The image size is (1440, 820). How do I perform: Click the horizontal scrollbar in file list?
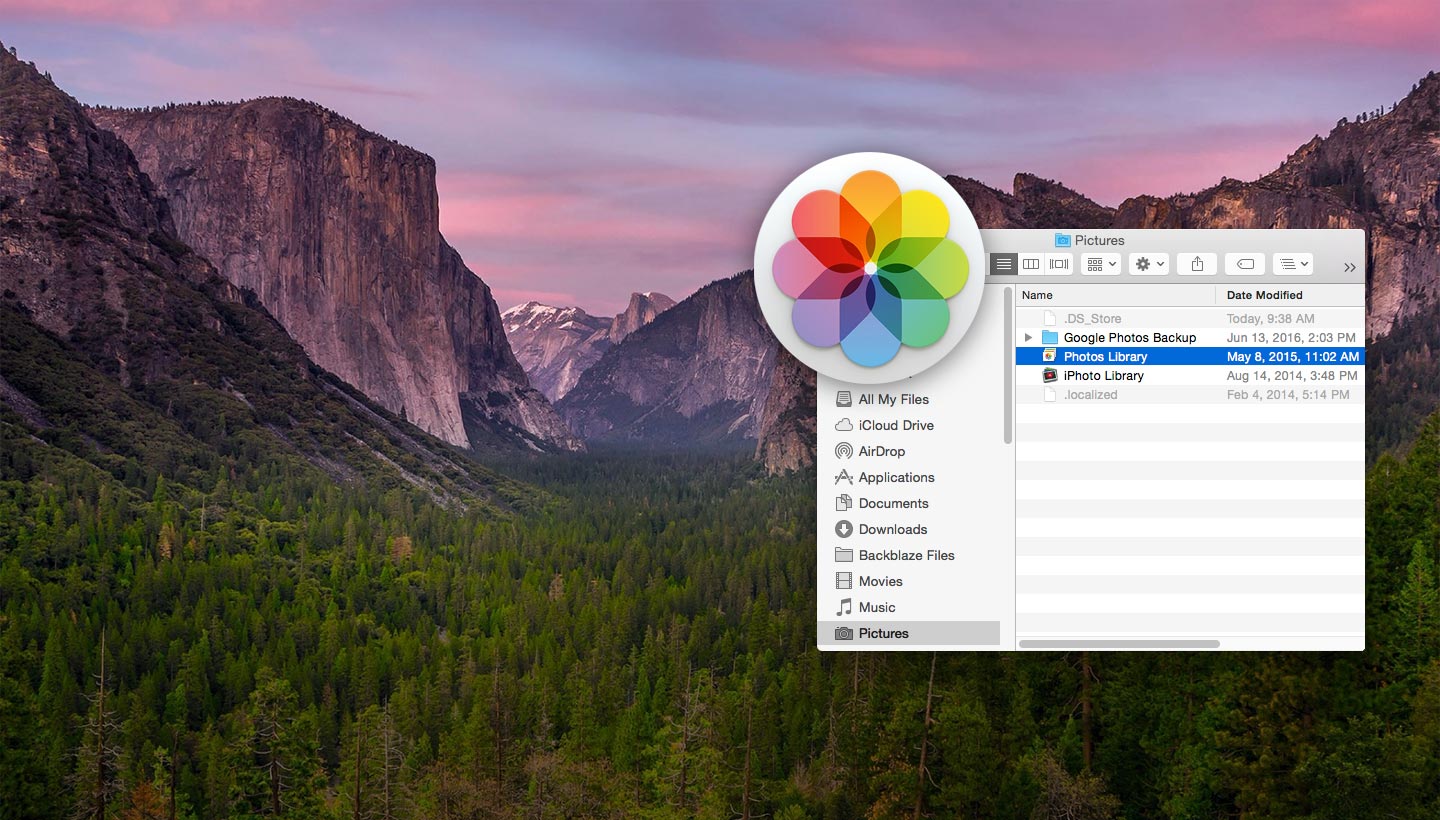pos(1119,644)
